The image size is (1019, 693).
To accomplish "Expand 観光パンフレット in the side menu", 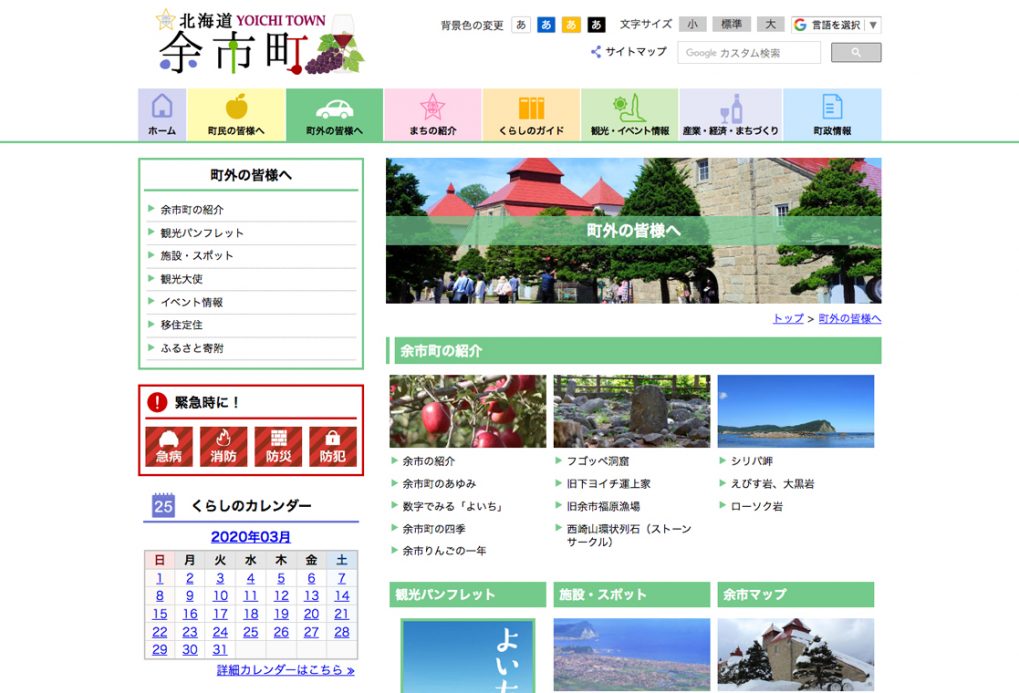I will (202, 233).
